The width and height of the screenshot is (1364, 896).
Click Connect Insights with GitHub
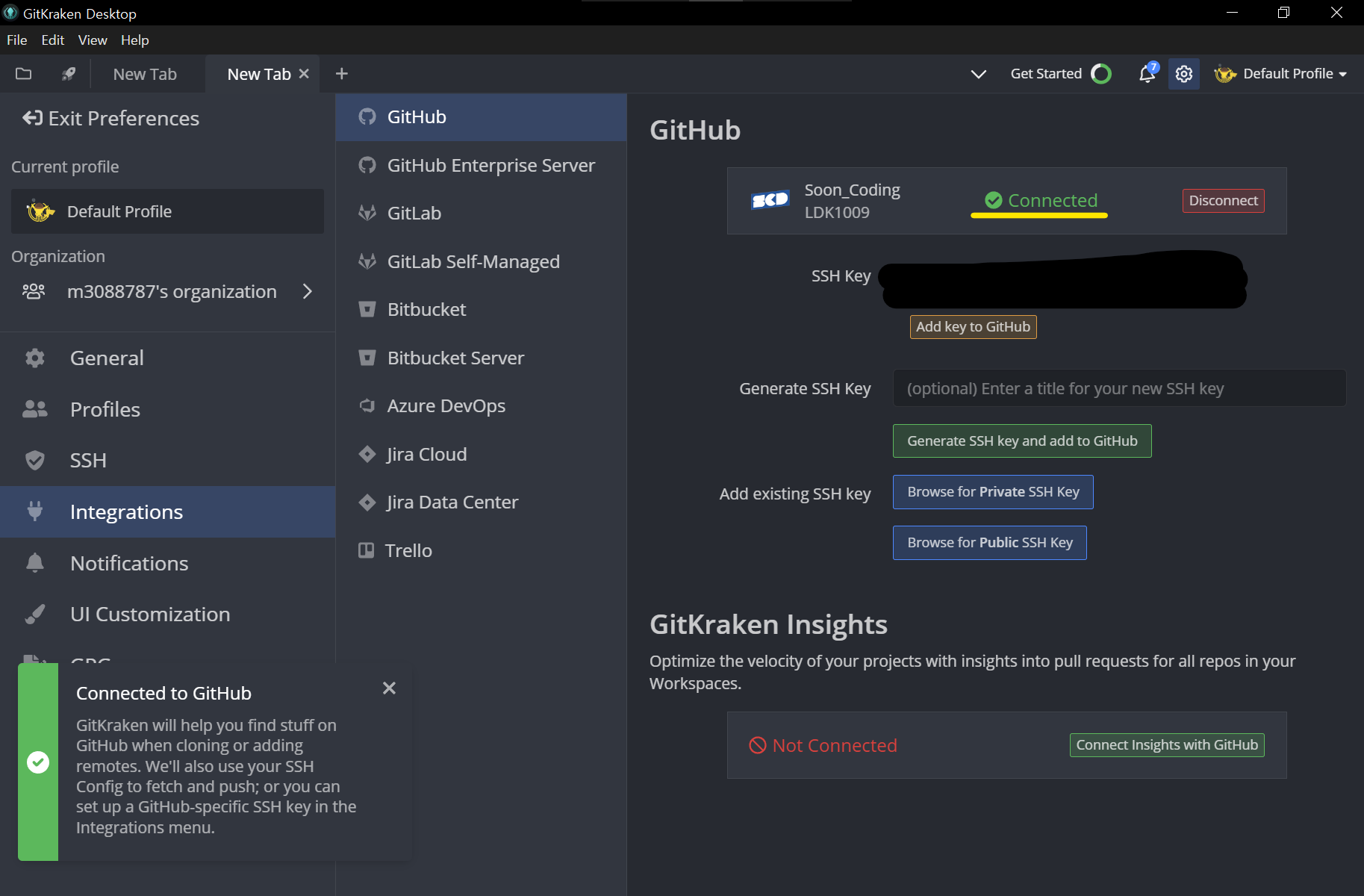pyautogui.click(x=1167, y=745)
